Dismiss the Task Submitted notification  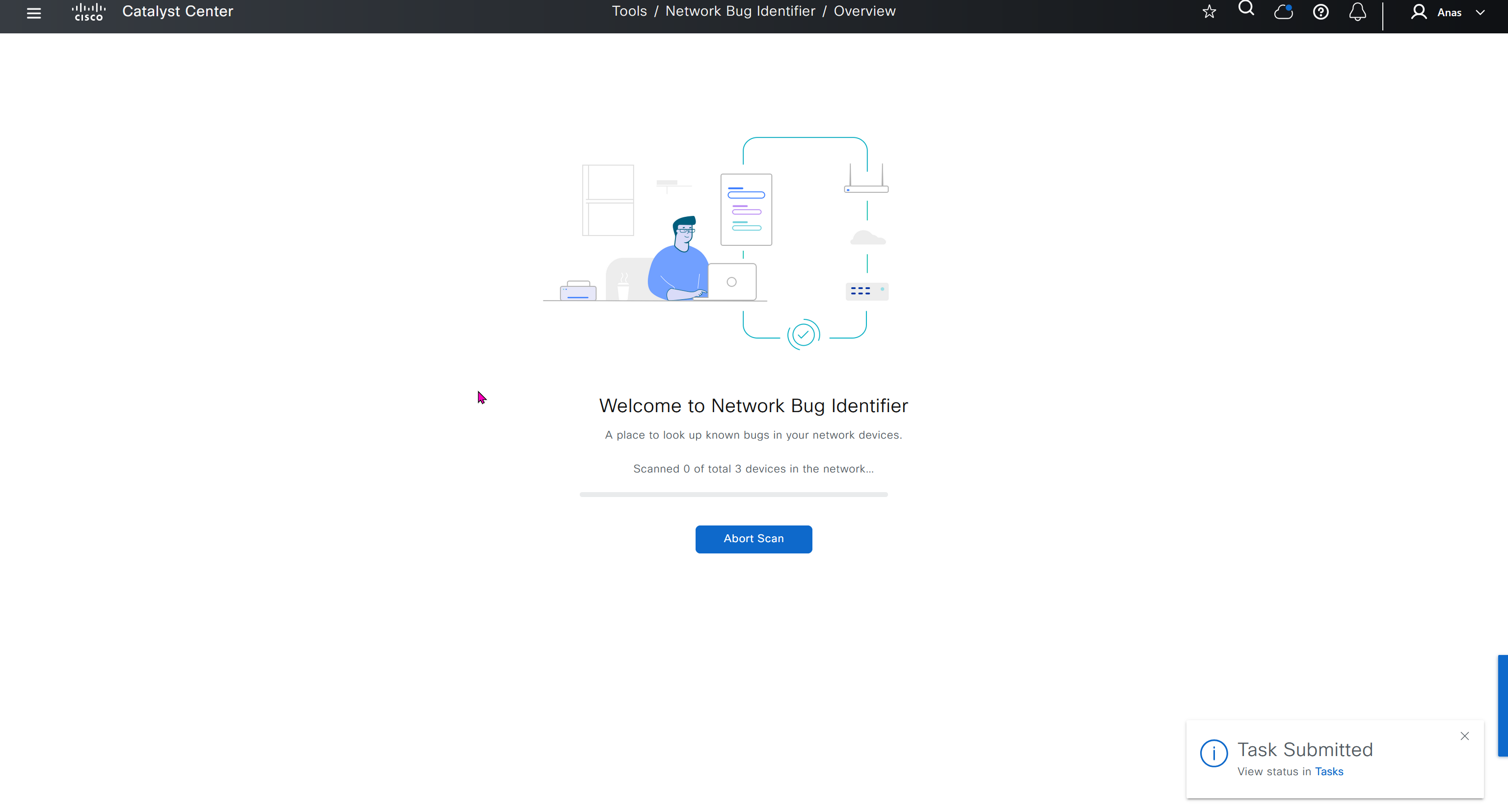[x=1465, y=736]
